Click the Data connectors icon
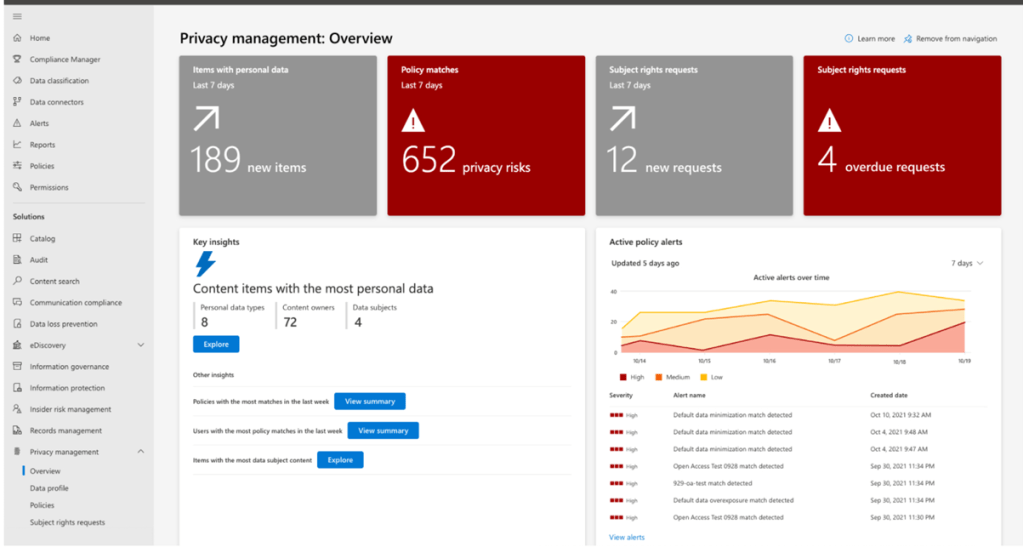This screenshot has width=1023, height=547. (x=18, y=102)
